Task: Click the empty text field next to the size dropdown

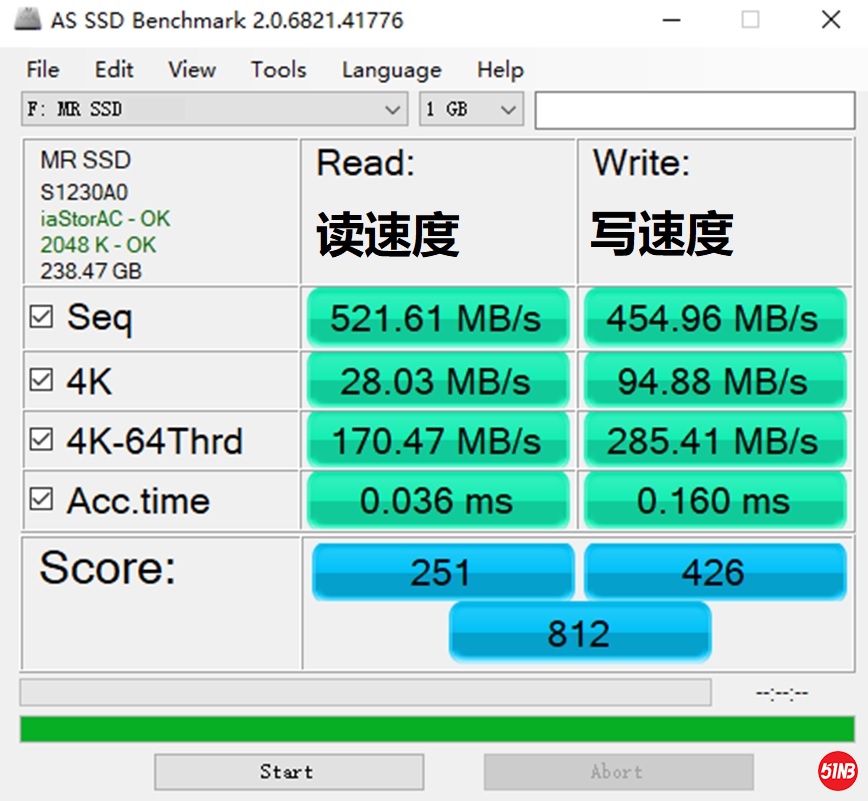Action: [x=695, y=109]
